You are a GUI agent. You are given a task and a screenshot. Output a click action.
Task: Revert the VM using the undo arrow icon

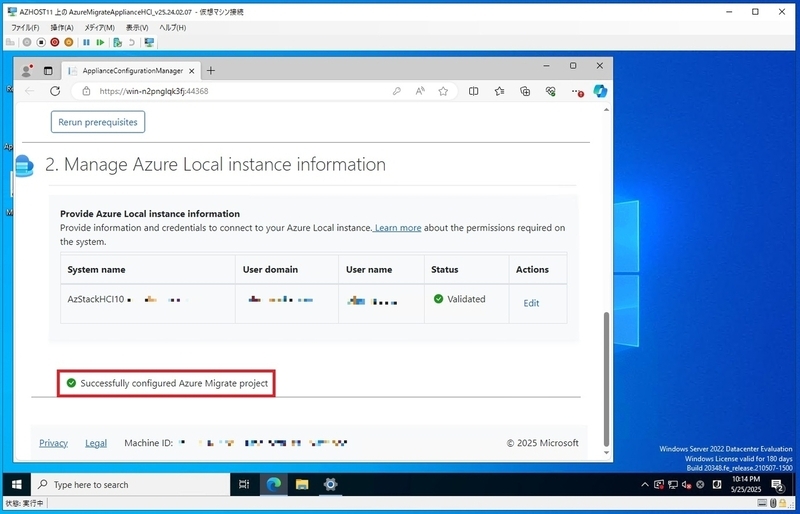131,42
